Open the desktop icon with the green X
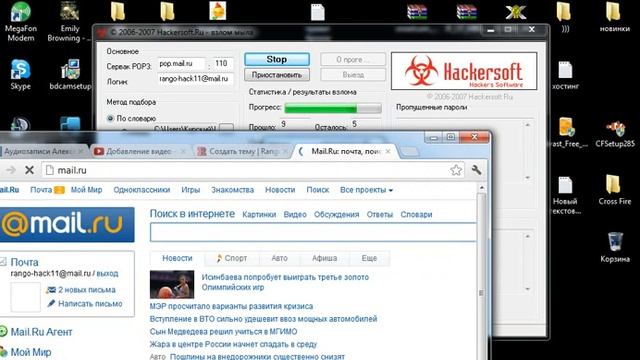Image resolution: width=640 pixels, height=360 pixels. pyautogui.click(x=516, y=12)
